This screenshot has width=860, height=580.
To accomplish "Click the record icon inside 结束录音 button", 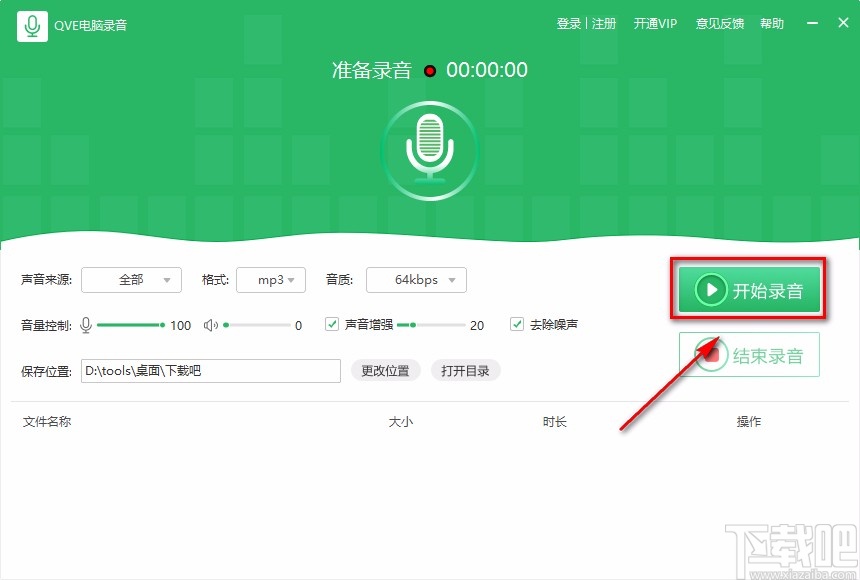I will [711, 353].
